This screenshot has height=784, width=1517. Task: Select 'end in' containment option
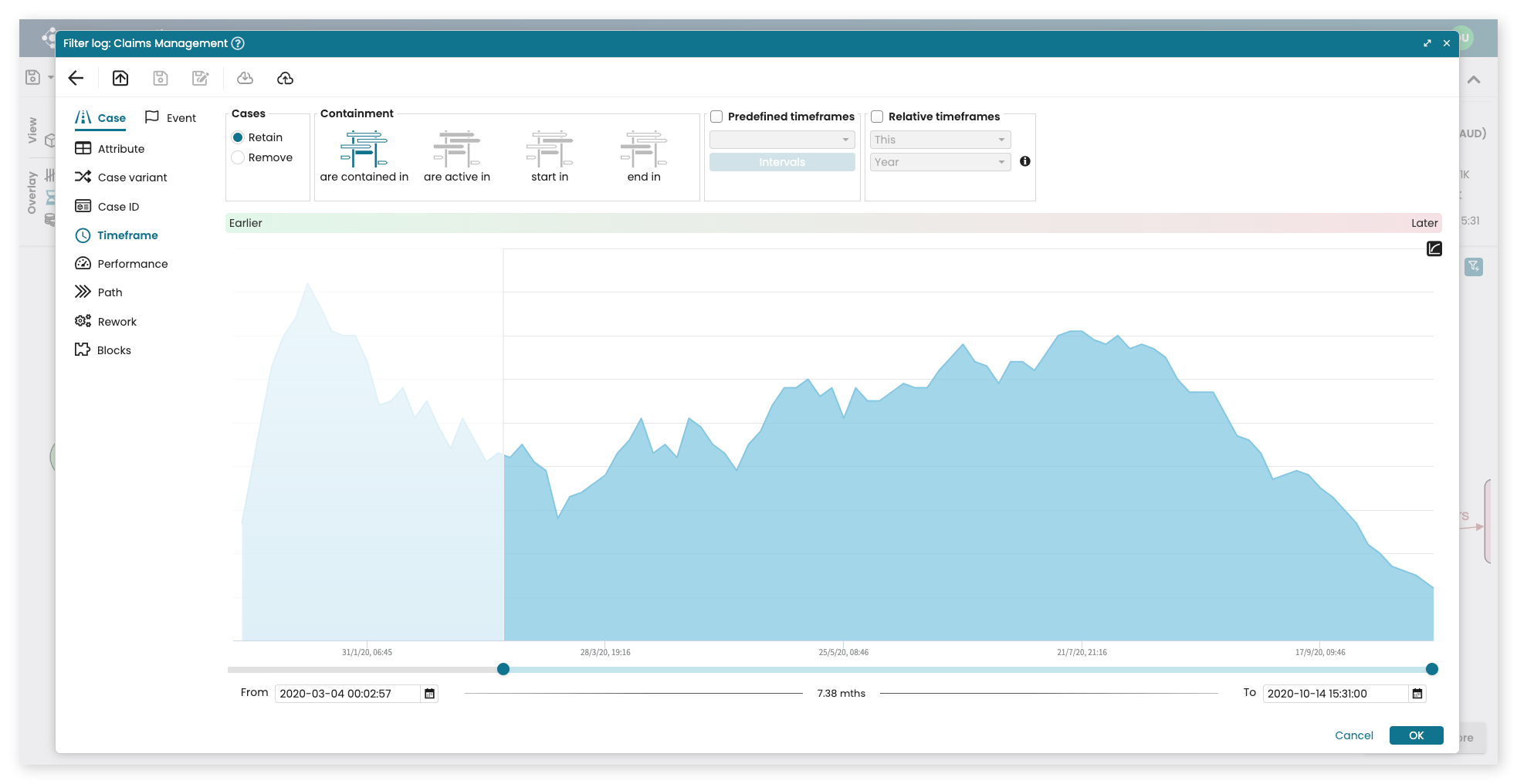click(x=644, y=149)
